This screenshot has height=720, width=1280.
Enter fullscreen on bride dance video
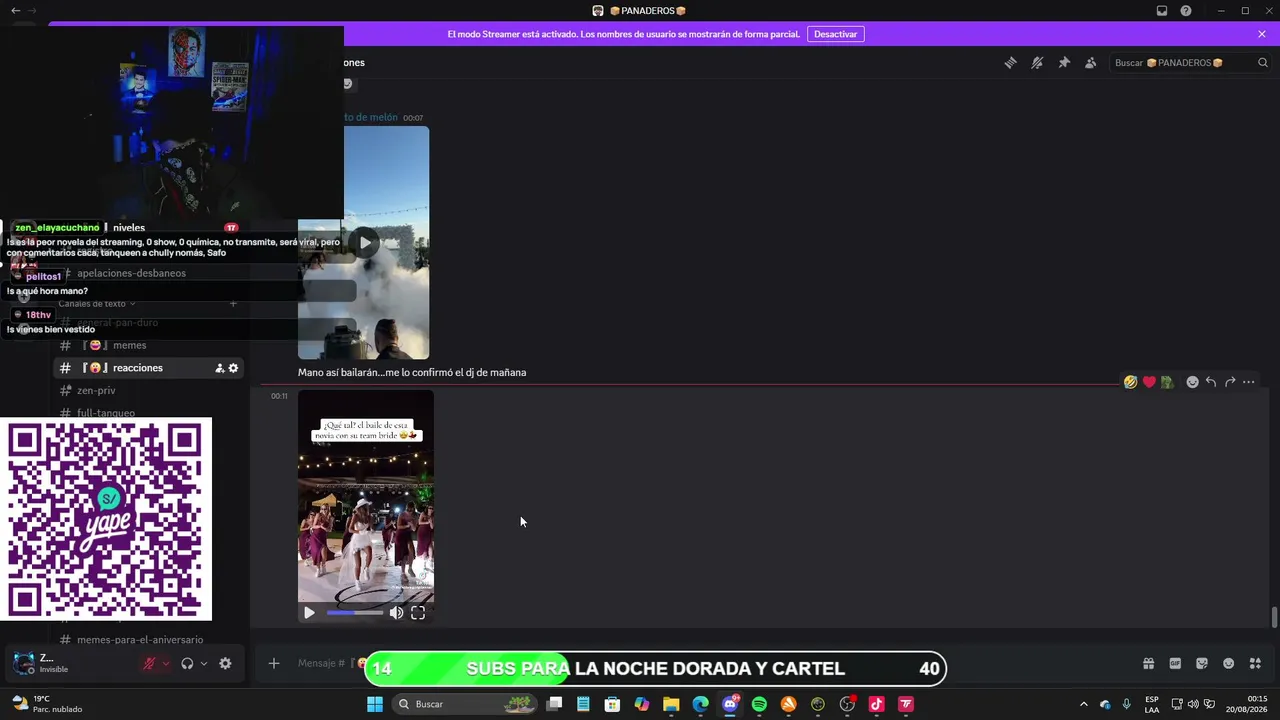click(418, 613)
